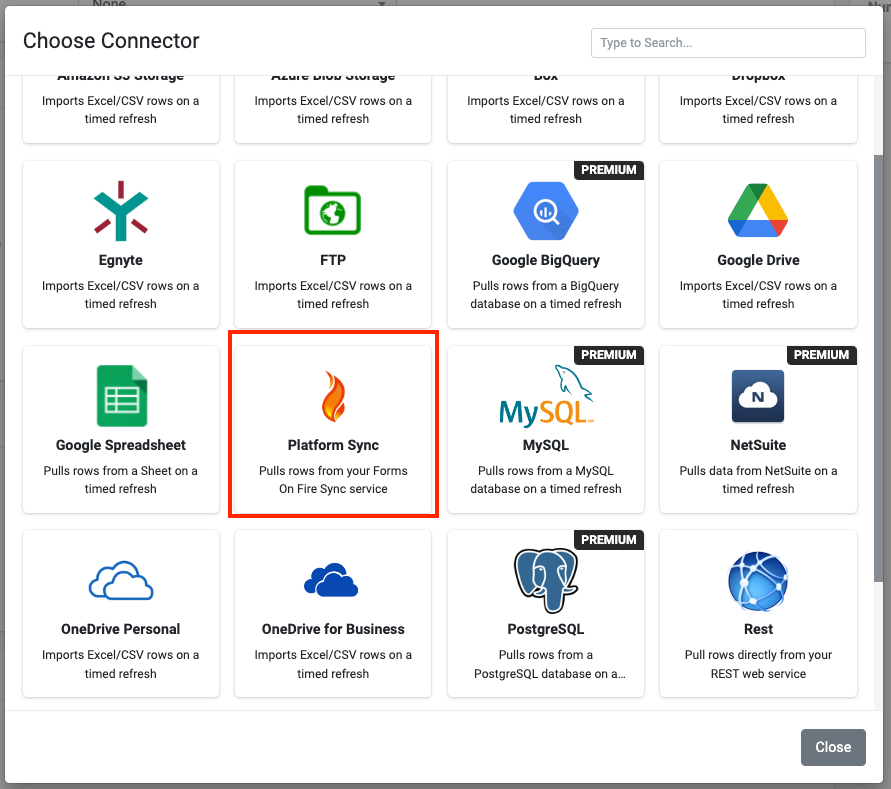Click the NetSuite title text
Image resolution: width=891 pixels, height=789 pixels.
coord(758,445)
